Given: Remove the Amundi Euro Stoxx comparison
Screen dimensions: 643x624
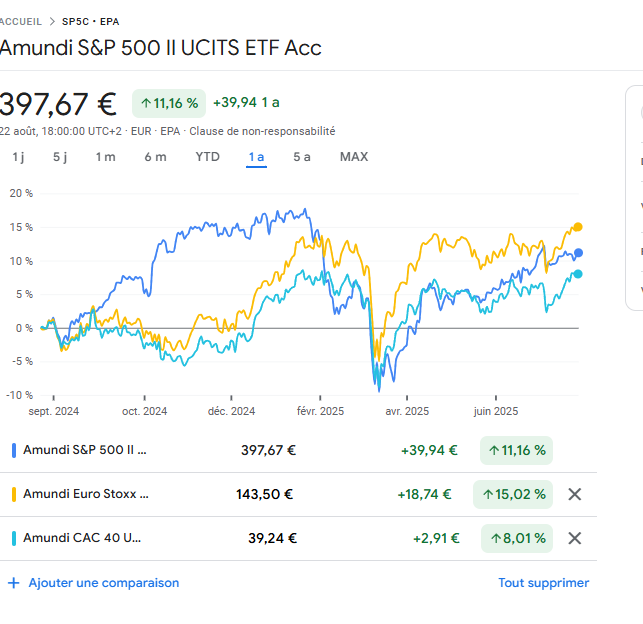Looking at the screenshot, I should 575,494.
